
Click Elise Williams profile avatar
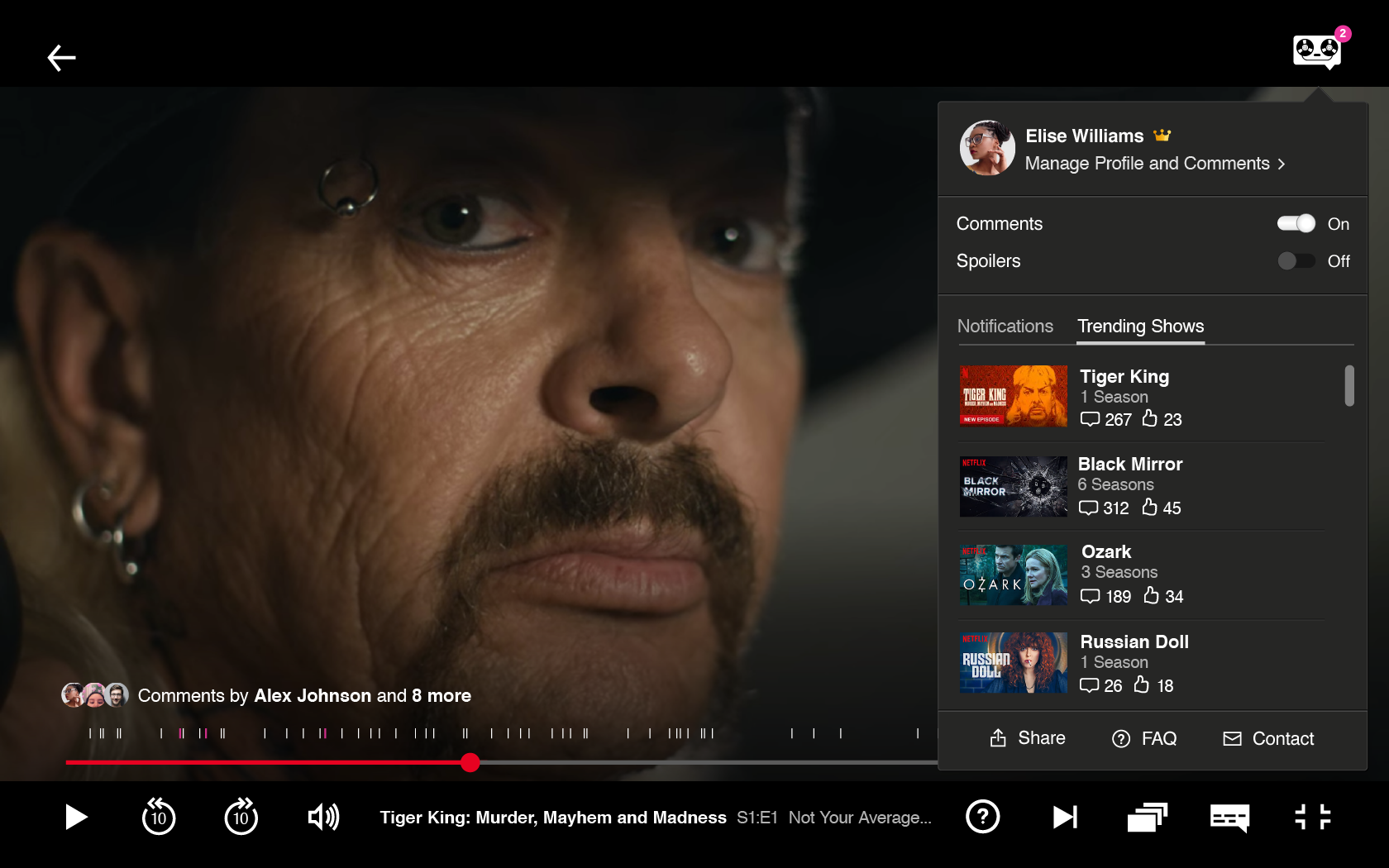coord(987,148)
